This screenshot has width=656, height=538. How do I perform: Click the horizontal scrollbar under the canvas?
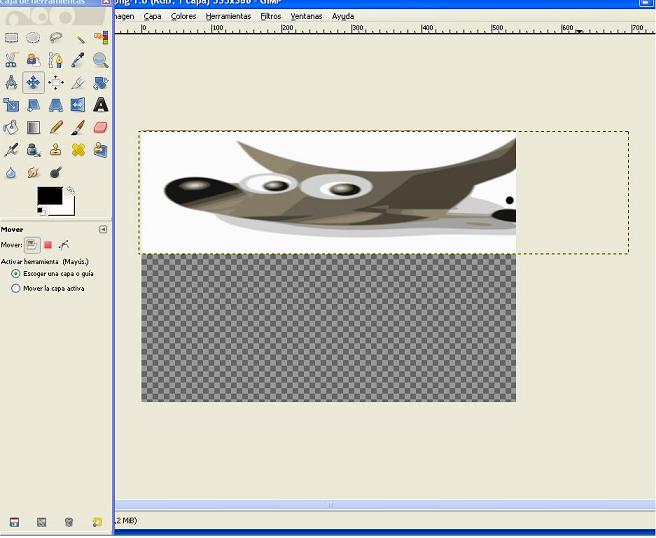(385, 505)
